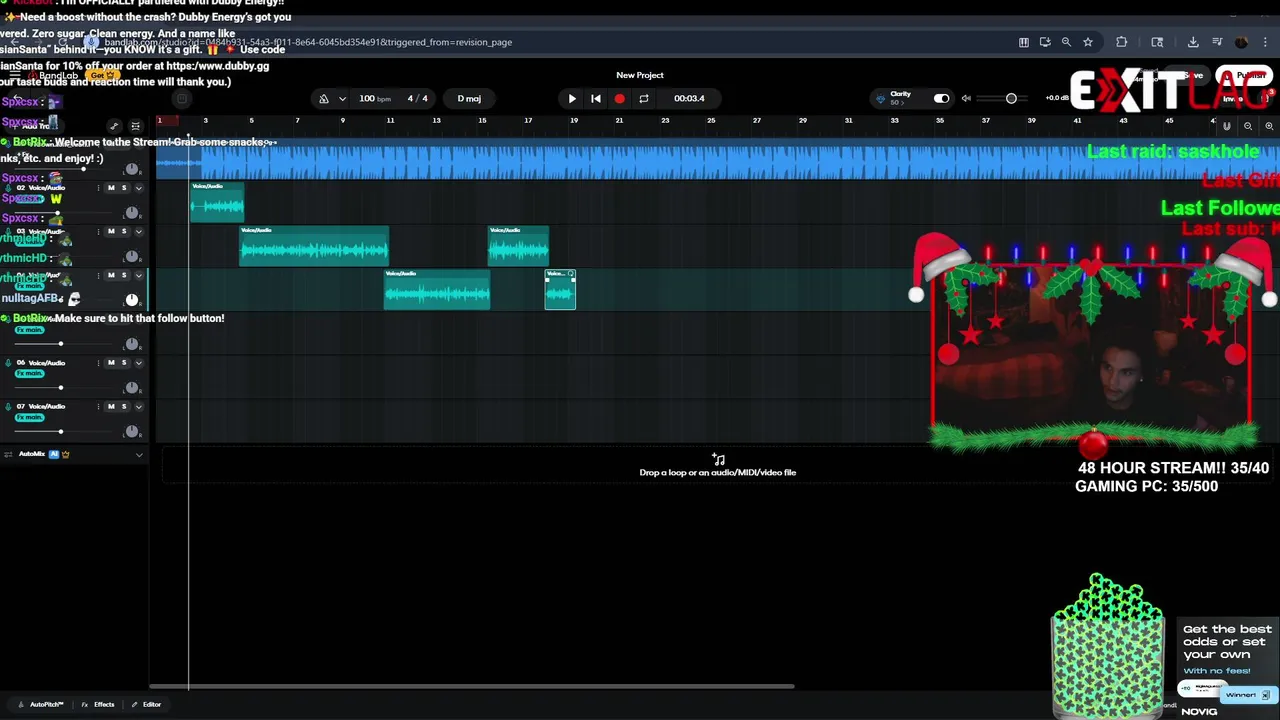This screenshot has width=1280, height=720.
Task: Click the 00:03.4 time display
Action: (x=689, y=98)
